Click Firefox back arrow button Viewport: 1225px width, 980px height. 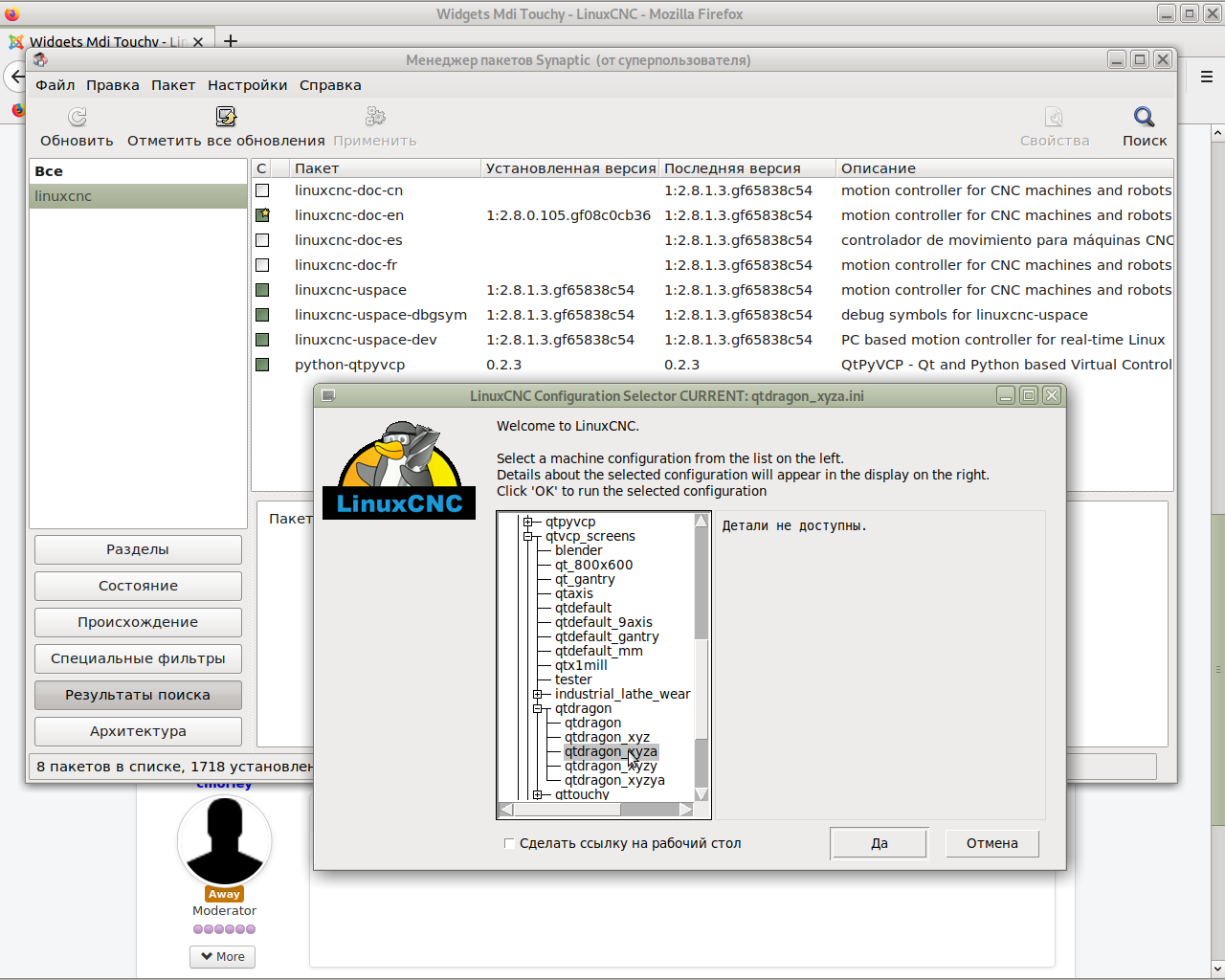[16, 77]
